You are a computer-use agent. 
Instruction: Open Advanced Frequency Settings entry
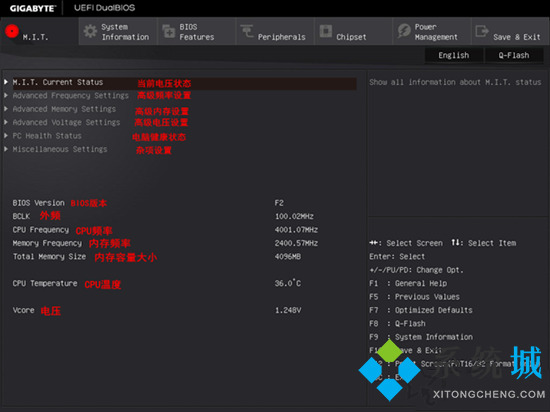pyautogui.click(x=71, y=96)
